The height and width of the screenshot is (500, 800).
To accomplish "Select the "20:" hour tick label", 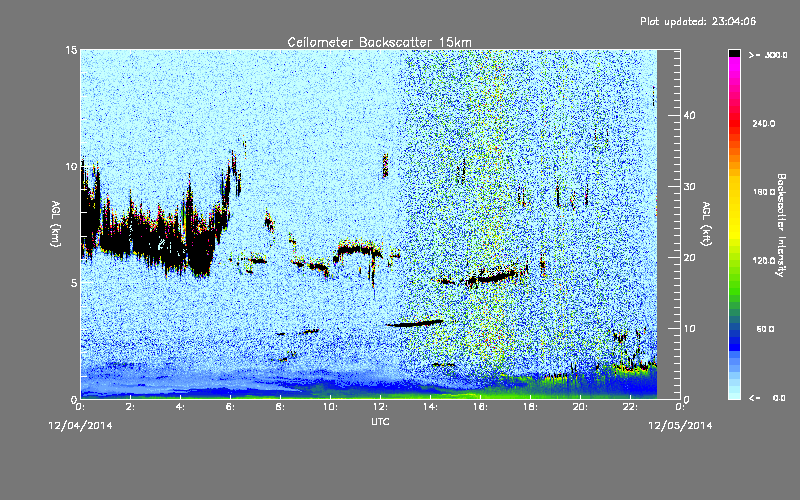I will (x=580, y=407).
